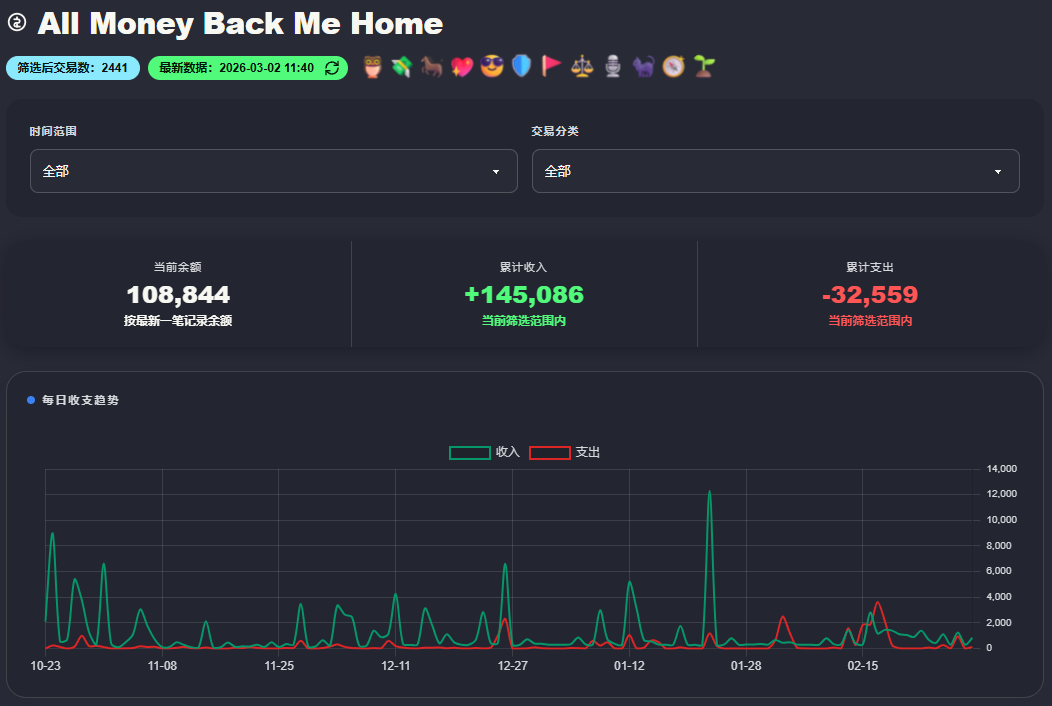Click the studio microphone emoji icon
The height and width of the screenshot is (706, 1052).
click(x=613, y=67)
